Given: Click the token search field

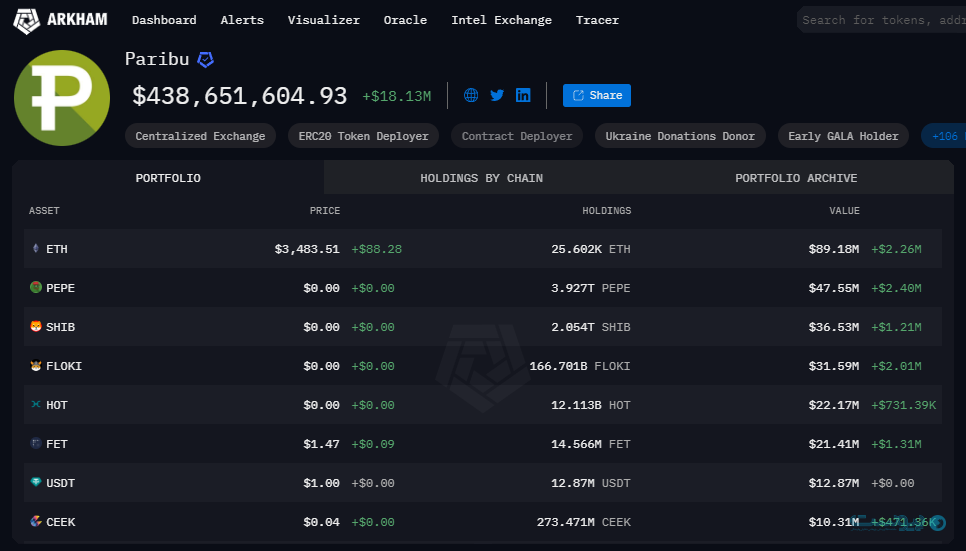Looking at the screenshot, I should click(x=881, y=20).
